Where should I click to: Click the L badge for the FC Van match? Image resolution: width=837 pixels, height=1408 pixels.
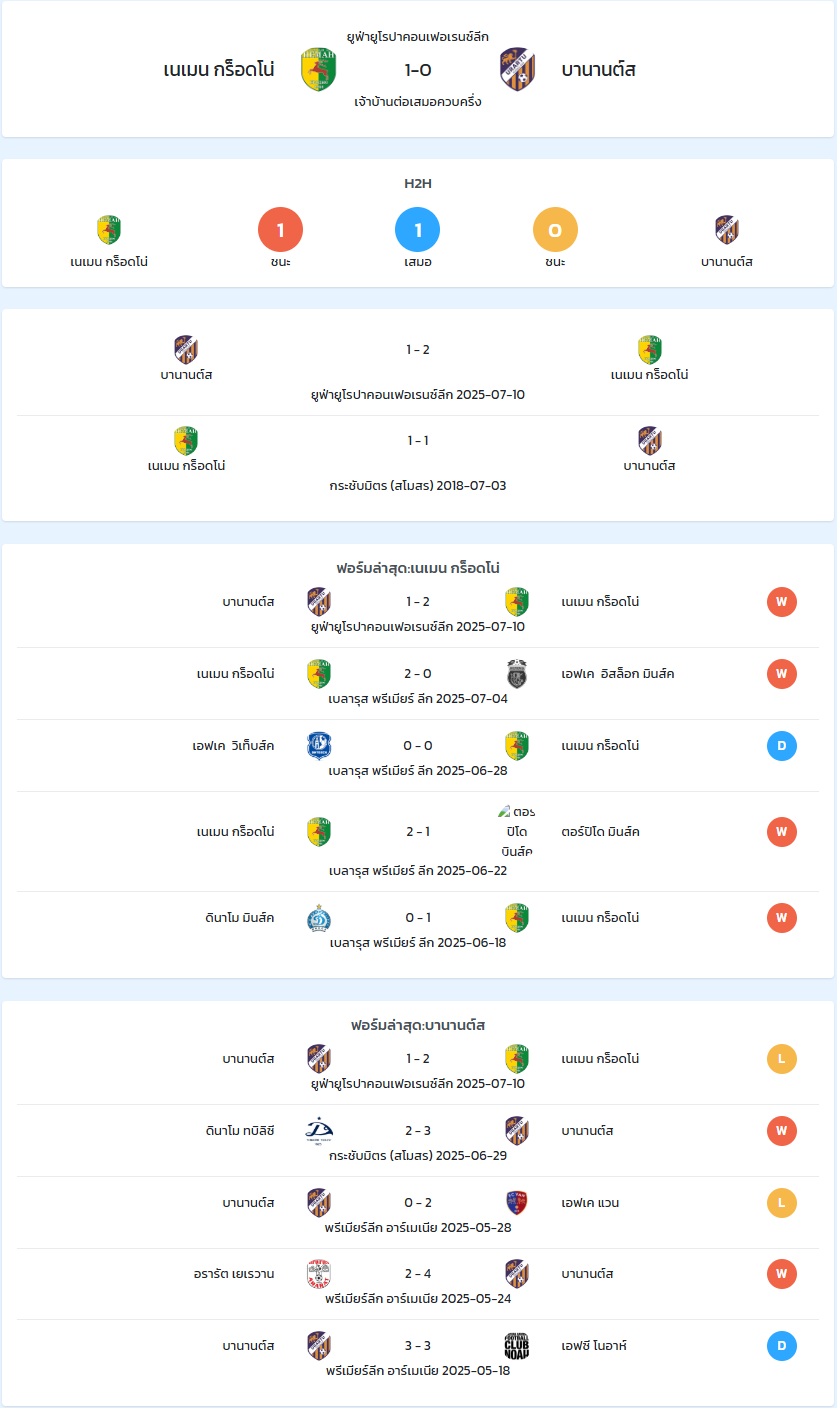tap(782, 1203)
